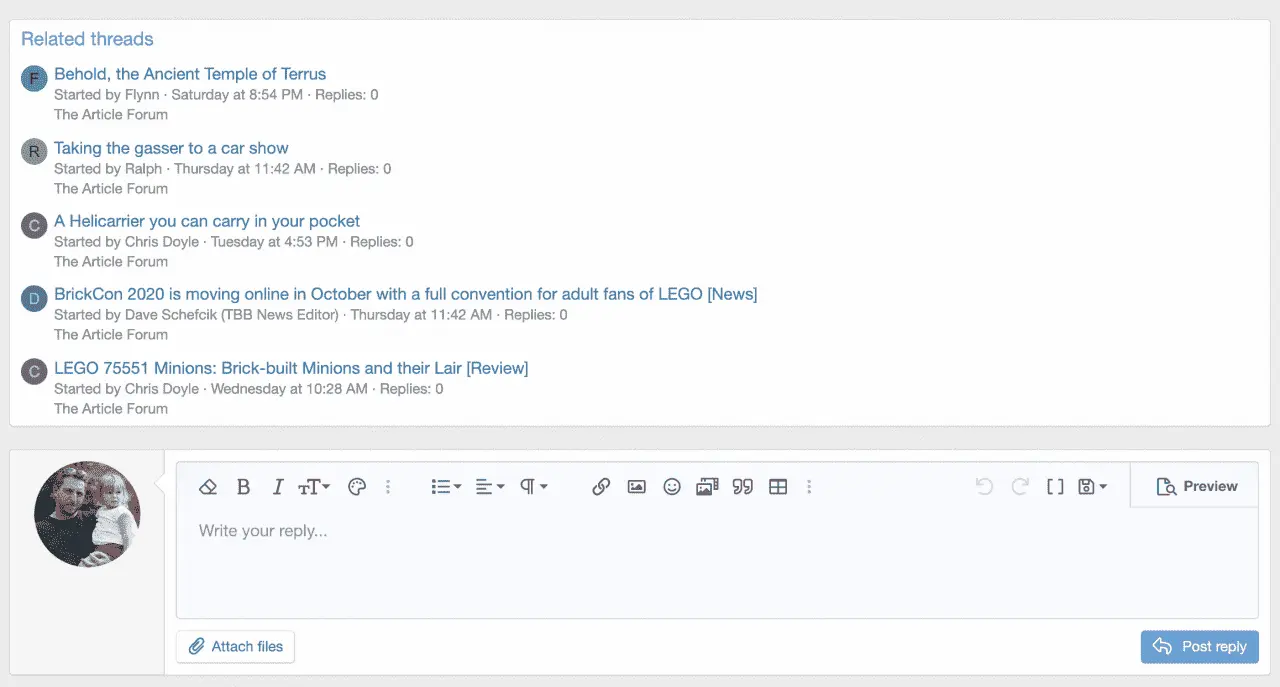The height and width of the screenshot is (687, 1280).
Task: Toggle bold formatting in the editor
Action: [x=243, y=487]
